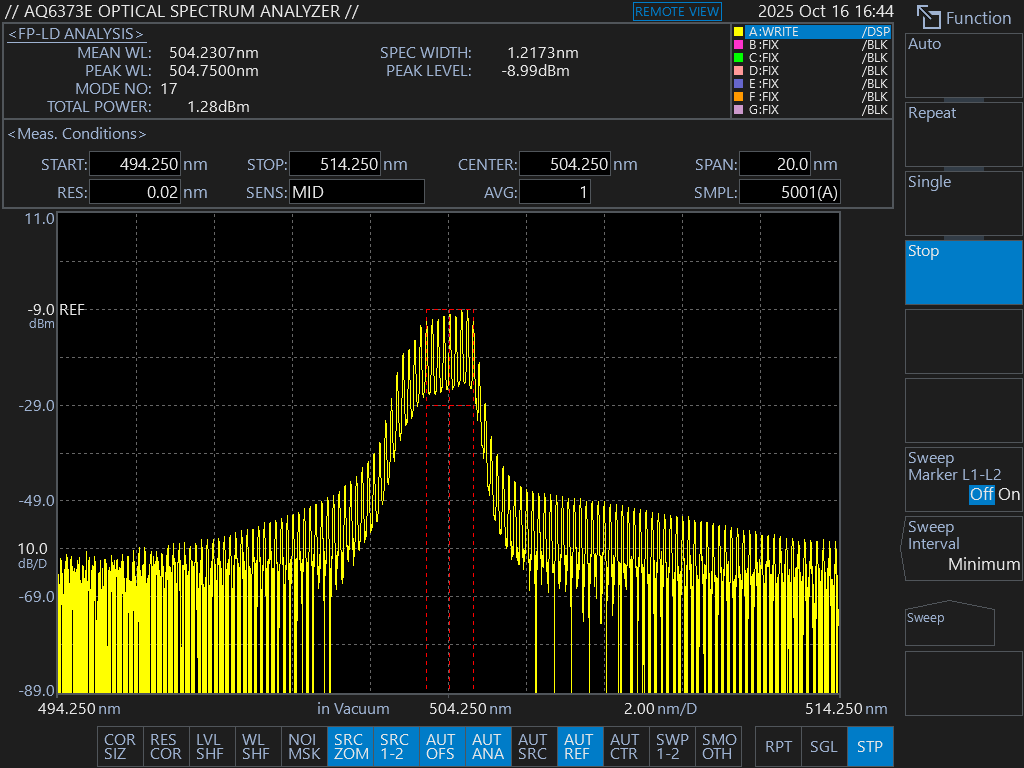Expand the Sweep submenu key
This screenshot has width=1024, height=768.
[x=950, y=624]
